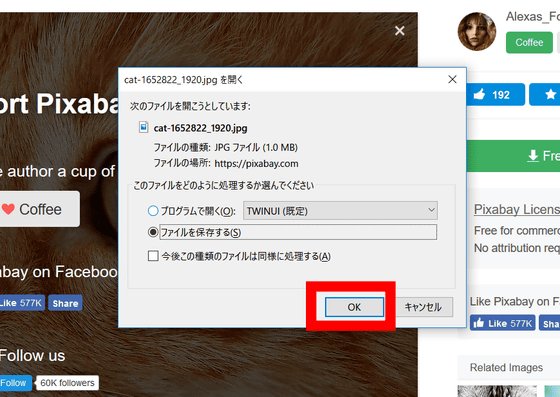
Task: Check 今後この種類のファイルは同様に処理する checkbox
Action: pos(153,256)
